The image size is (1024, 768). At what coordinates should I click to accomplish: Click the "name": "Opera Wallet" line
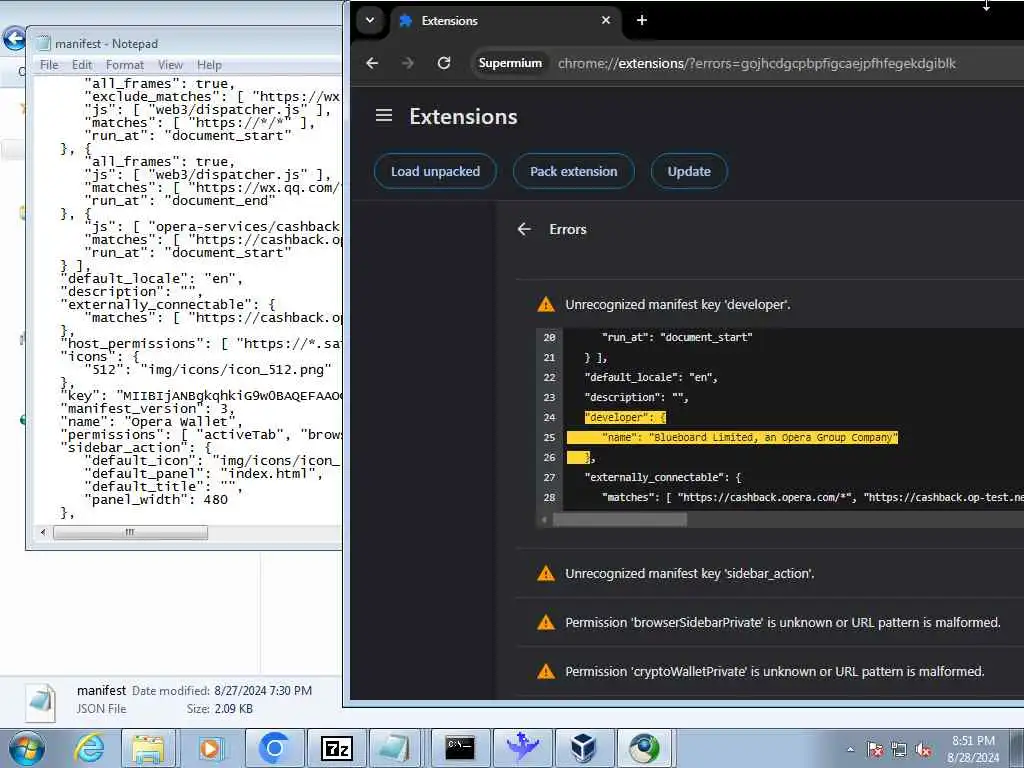151,422
